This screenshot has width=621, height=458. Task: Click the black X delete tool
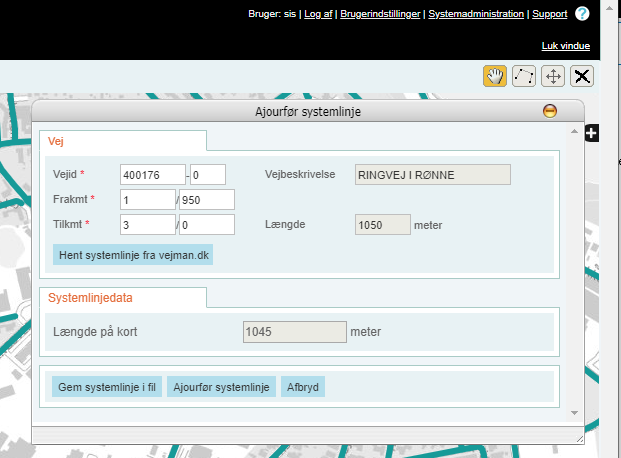582,76
